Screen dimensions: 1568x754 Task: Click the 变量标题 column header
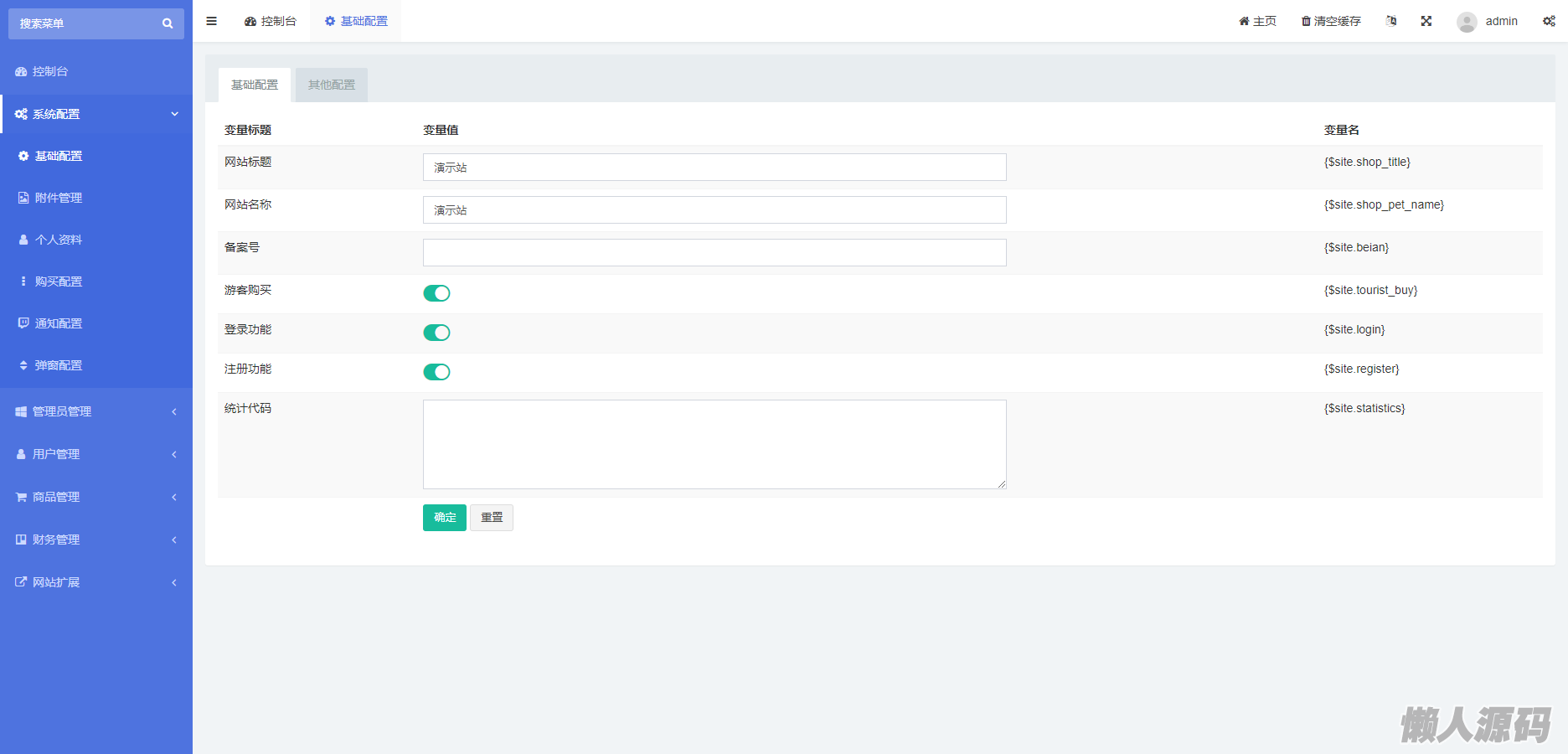[x=248, y=130]
